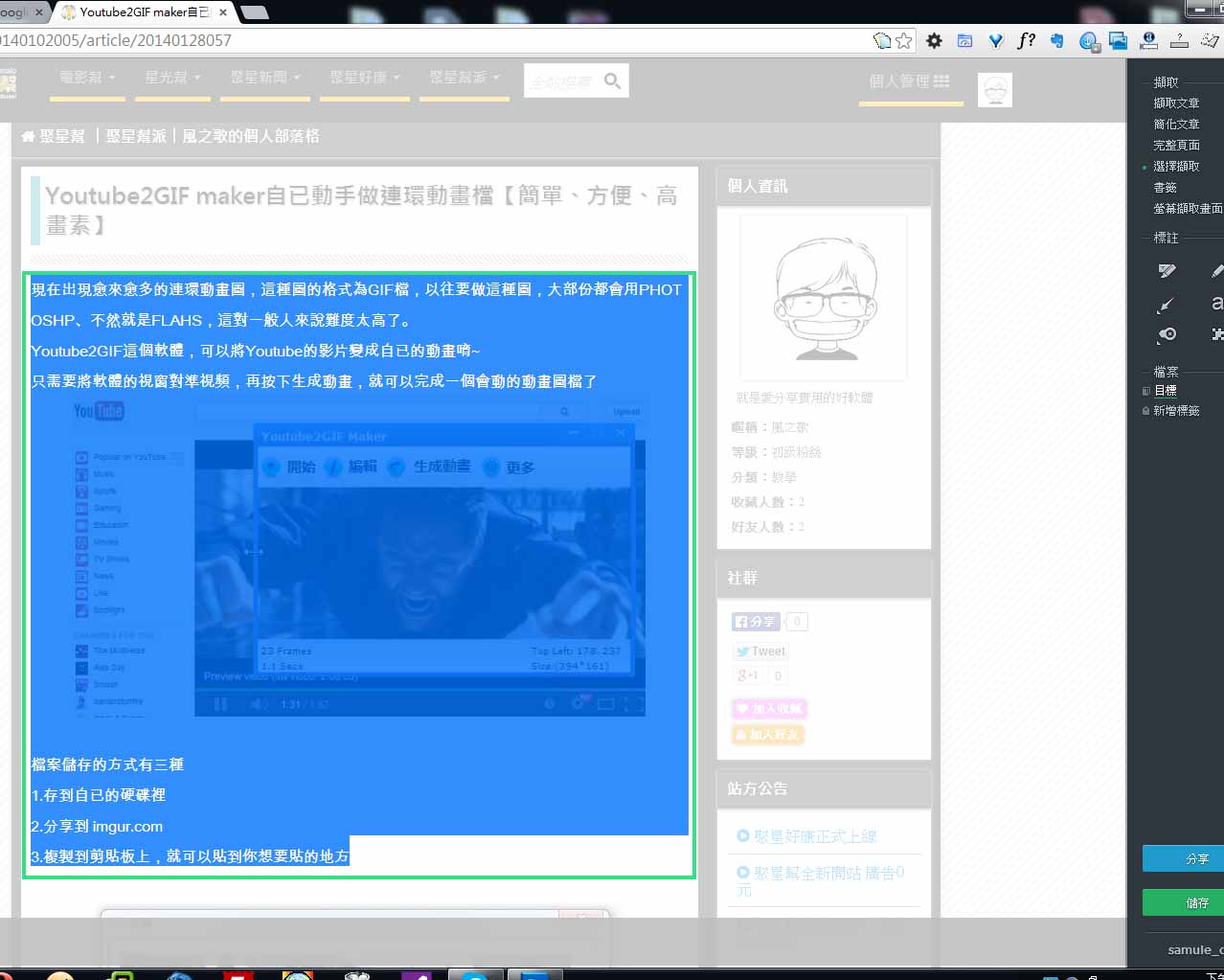Choose 簡化文章 clip mode

[1176, 125]
